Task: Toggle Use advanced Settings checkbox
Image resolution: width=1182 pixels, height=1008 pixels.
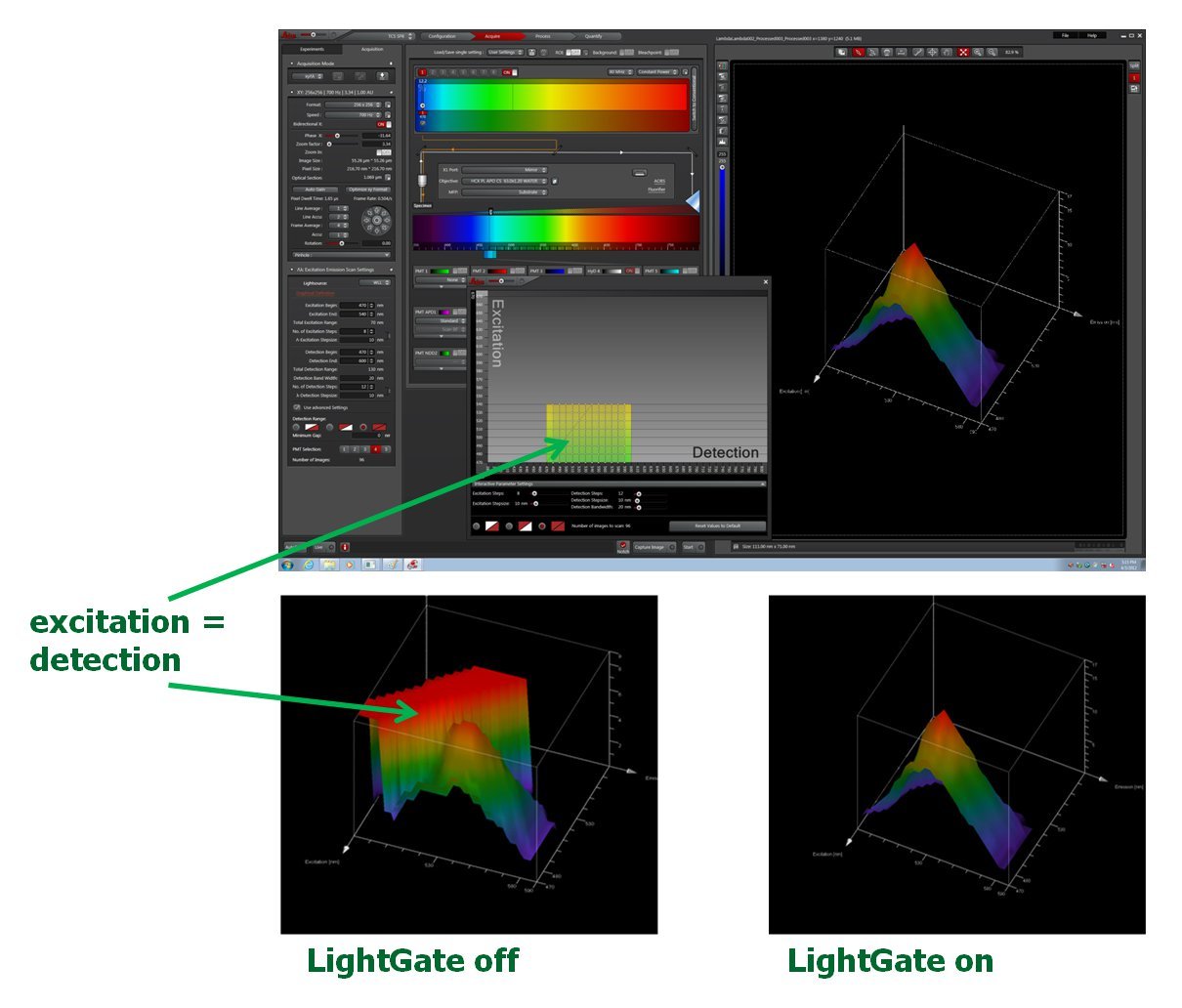Action: click(x=297, y=407)
